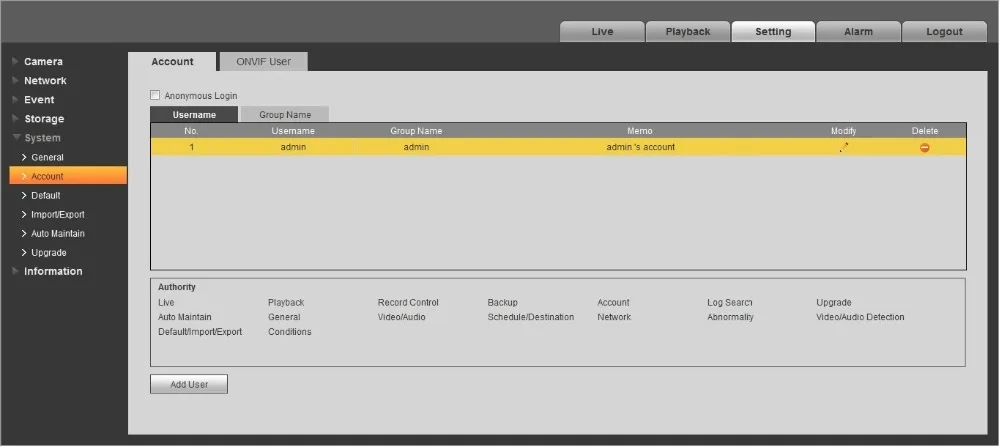Open the Alarm tab
1000x447 pixels.
tap(858, 31)
